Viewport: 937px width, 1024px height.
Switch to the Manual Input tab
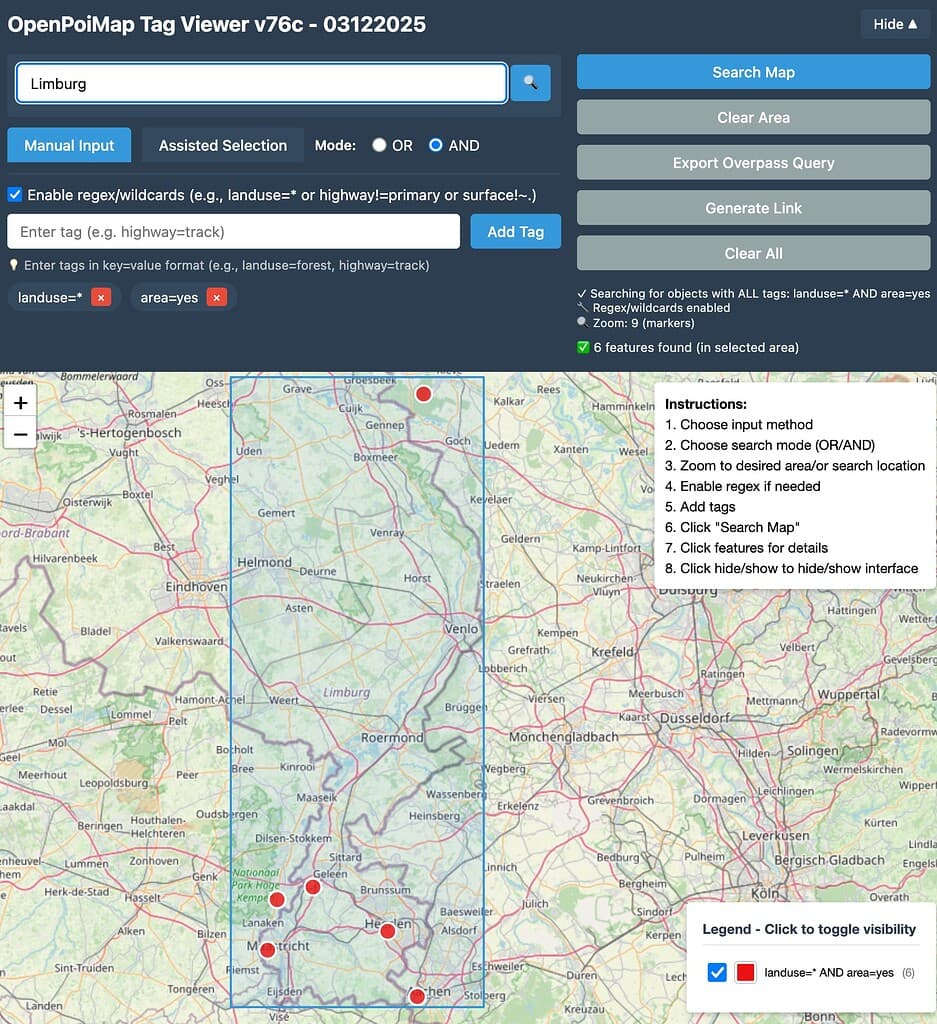(x=69, y=145)
